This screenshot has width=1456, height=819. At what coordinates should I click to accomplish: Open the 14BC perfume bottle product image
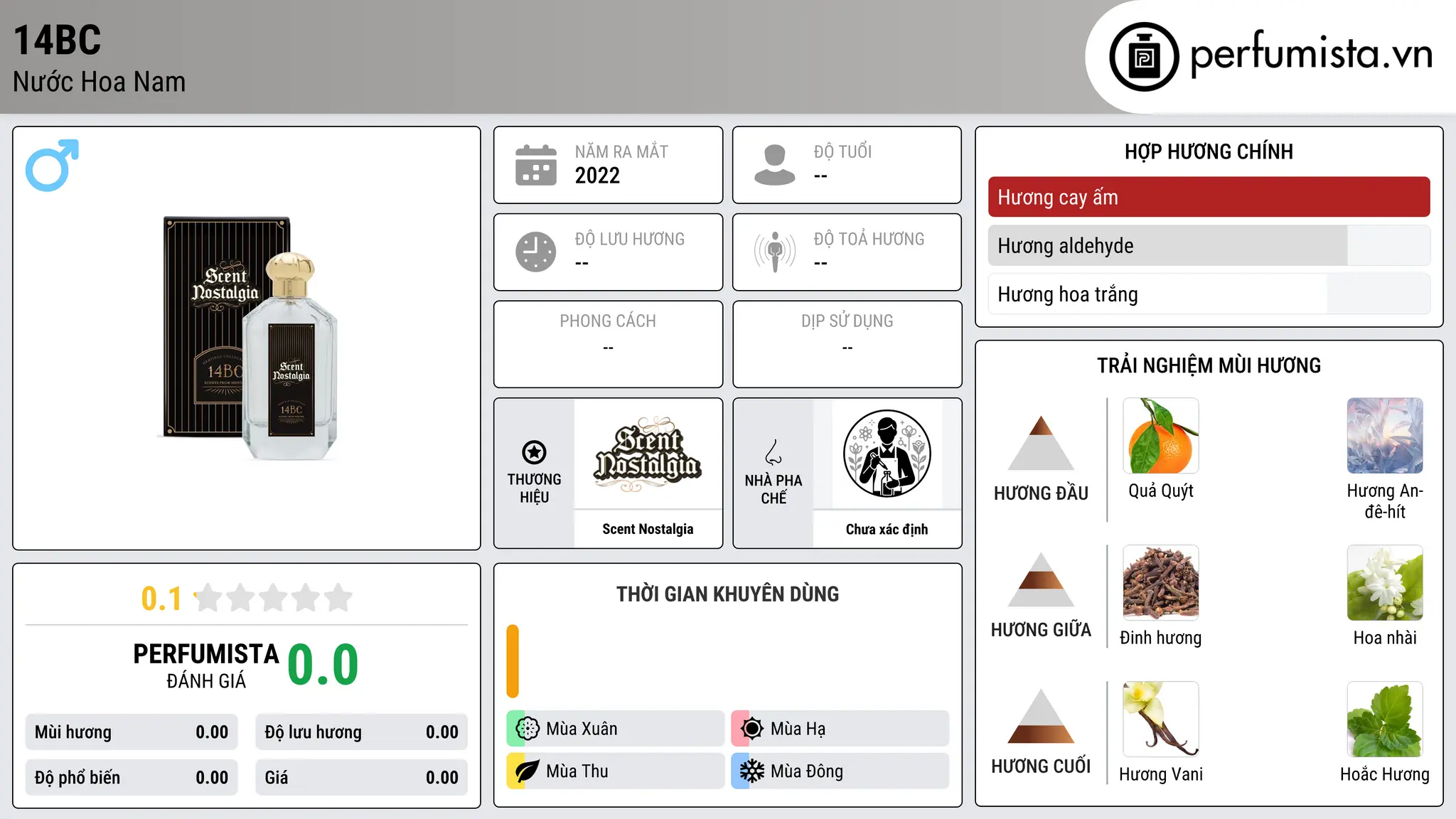point(248,338)
